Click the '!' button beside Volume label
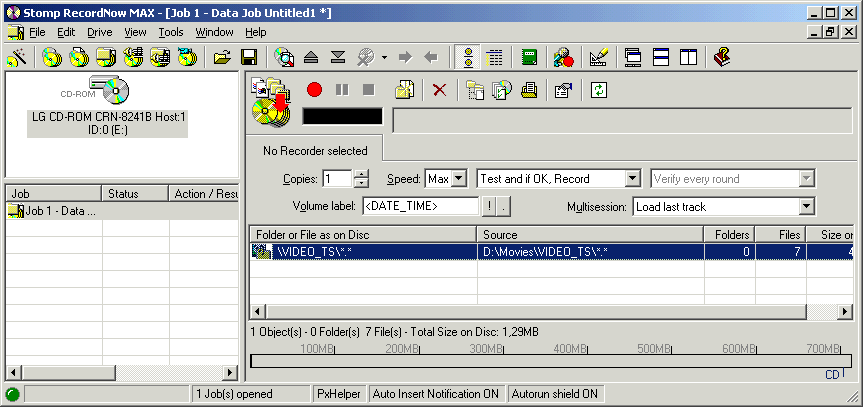 (x=489, y=207)
